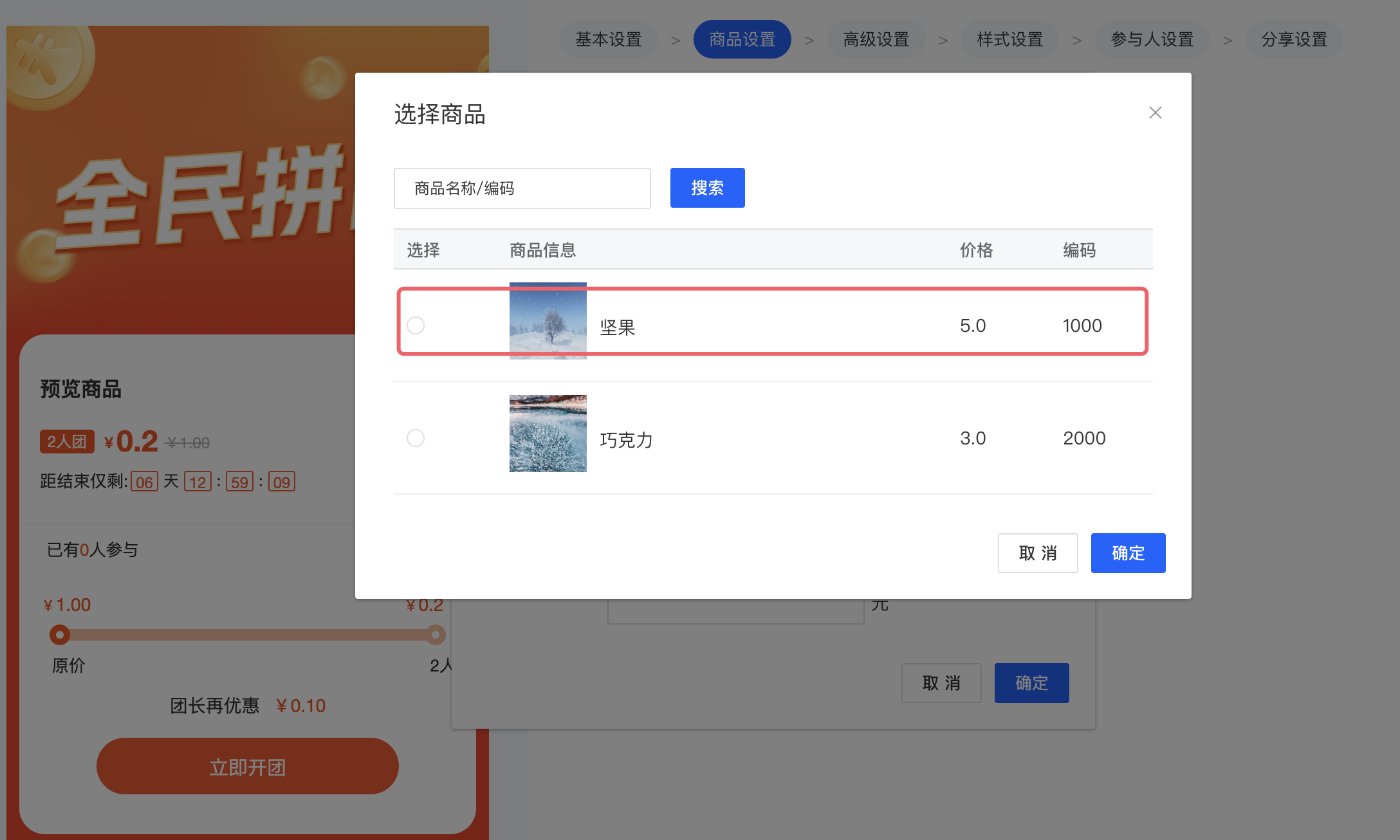Open the 巧克力 product thumbnail
The width and height of the screenshot is (1400, 840).
click(x=548, y=434)
